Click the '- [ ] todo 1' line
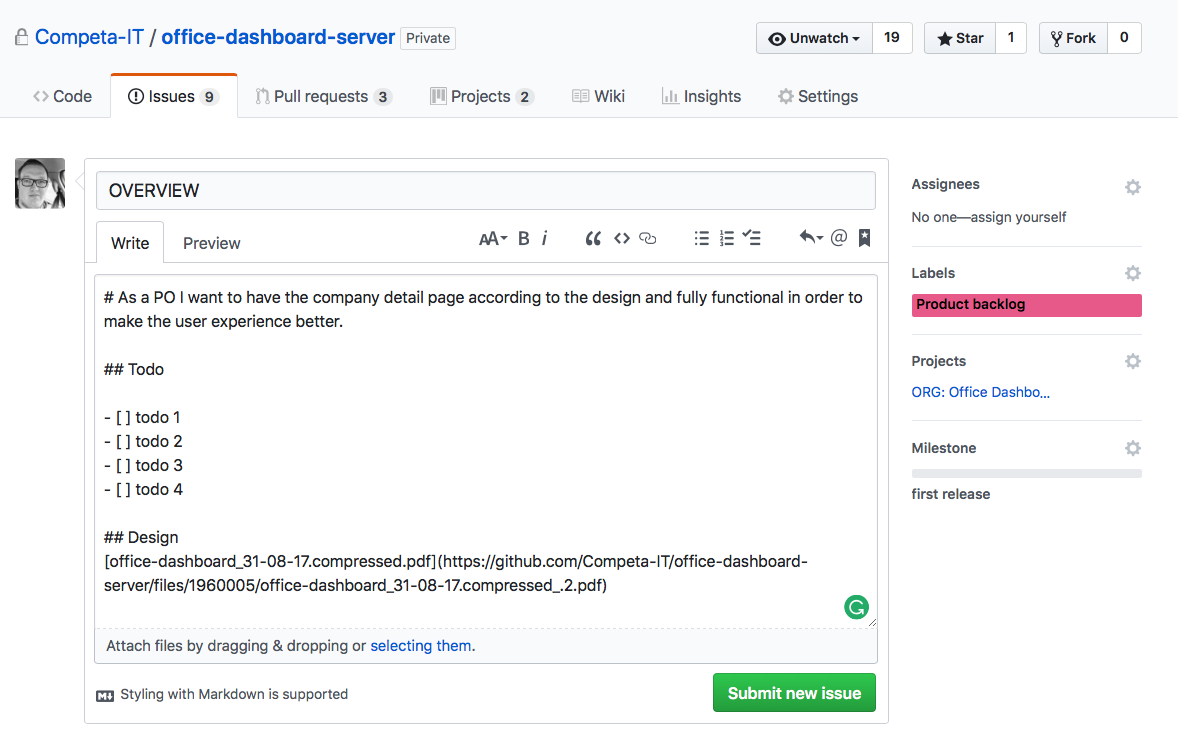Screen dimensions: 1178x756 click(x=142, y=417)
